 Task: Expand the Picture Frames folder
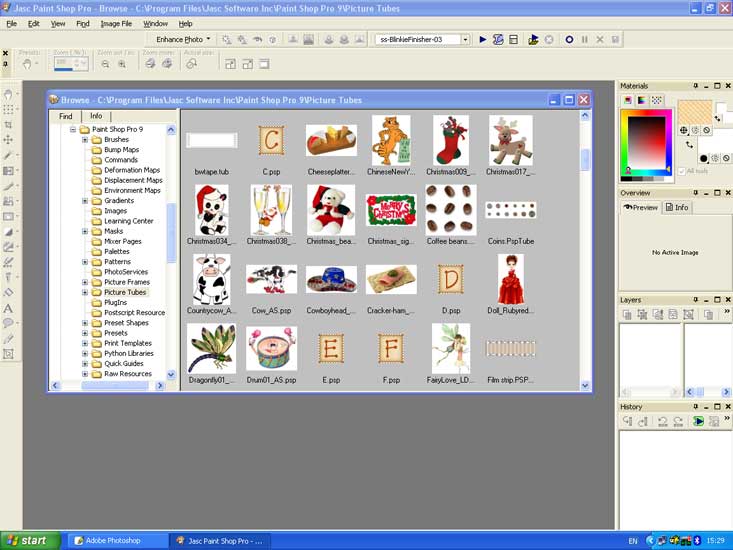click(85, 282)
